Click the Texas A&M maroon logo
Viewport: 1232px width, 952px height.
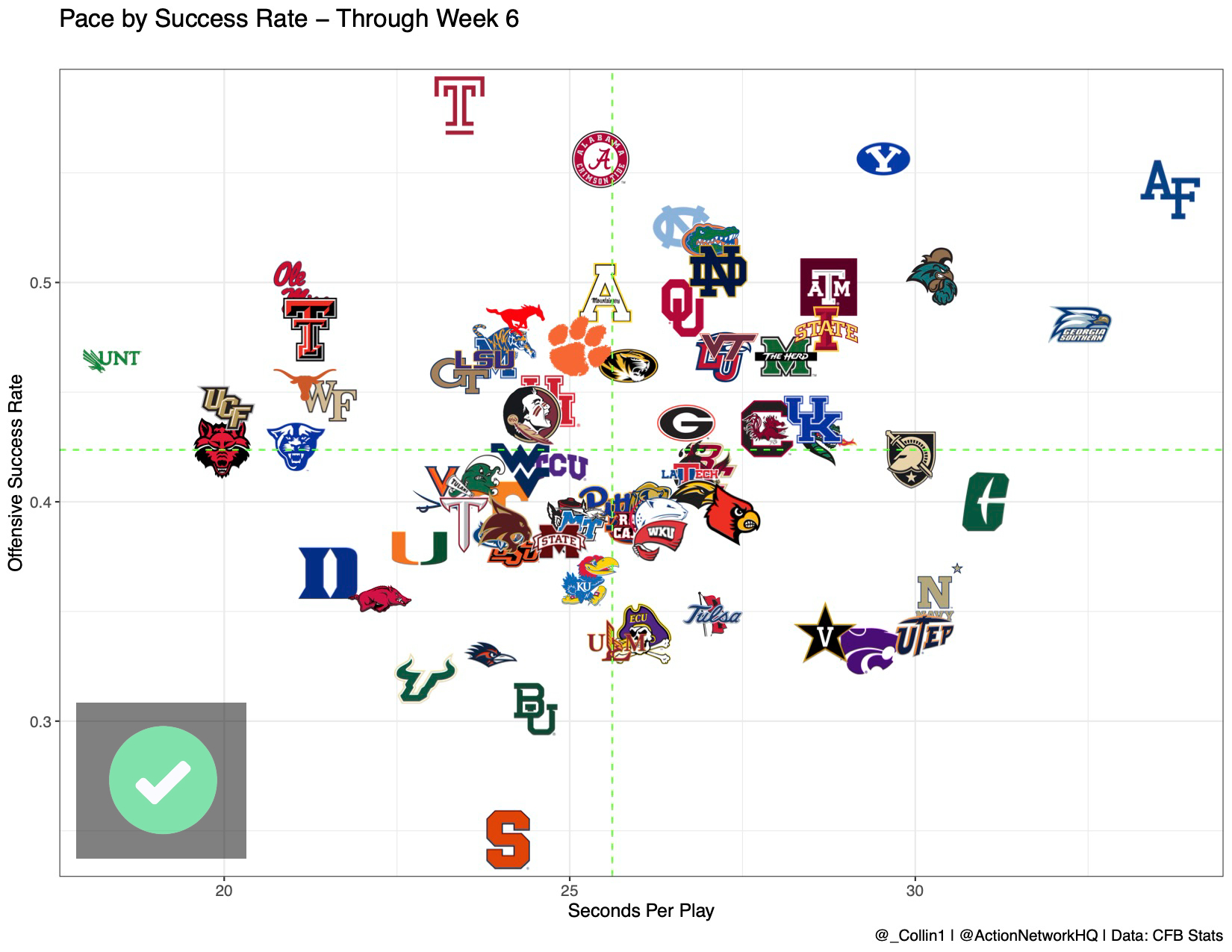(x=828, y=287)
